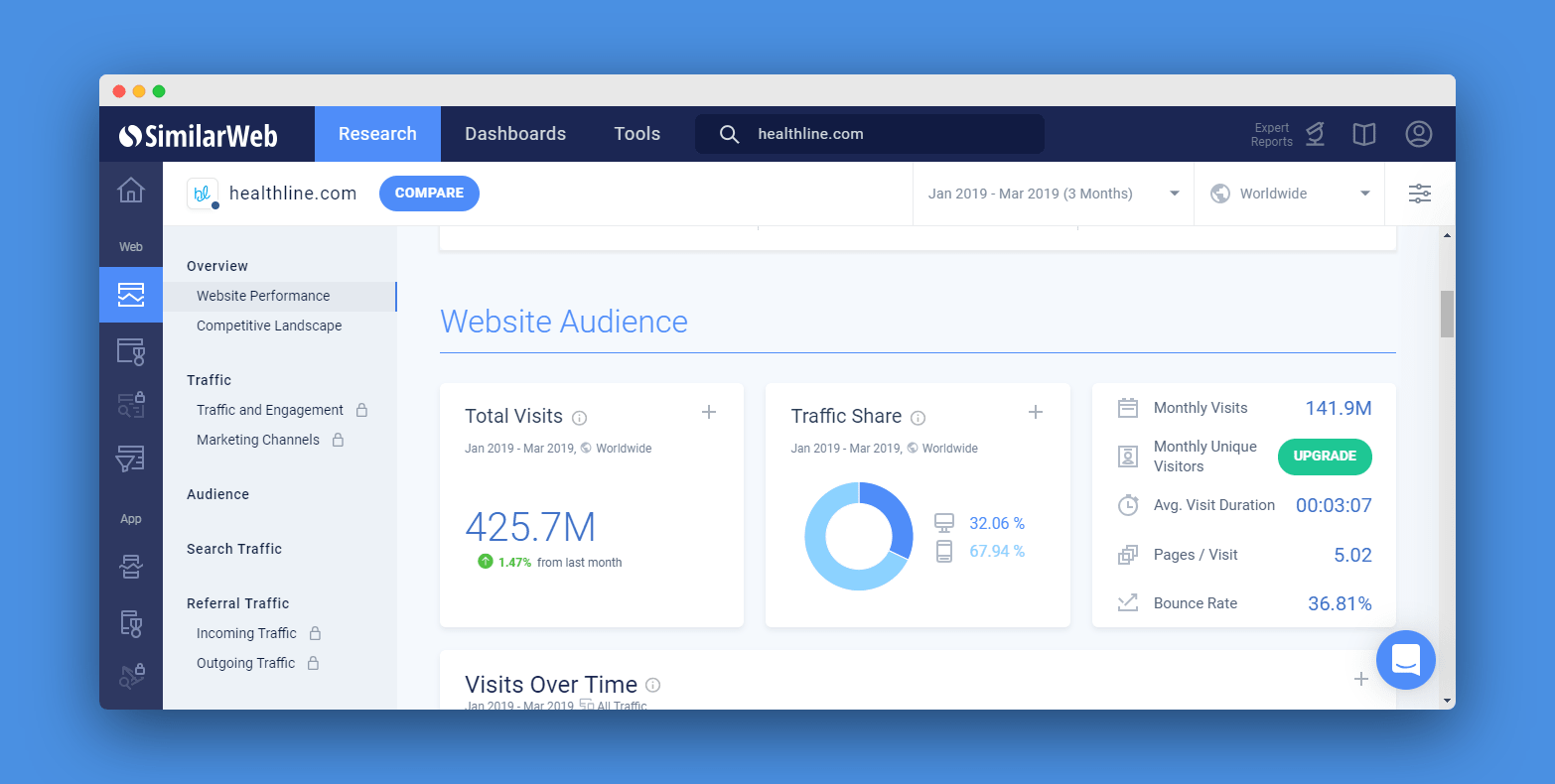Image resolution: width=1555 pixels, height=784 pixels.
Task: Switch to the Dashboards tab
Action: coord(515,134)
